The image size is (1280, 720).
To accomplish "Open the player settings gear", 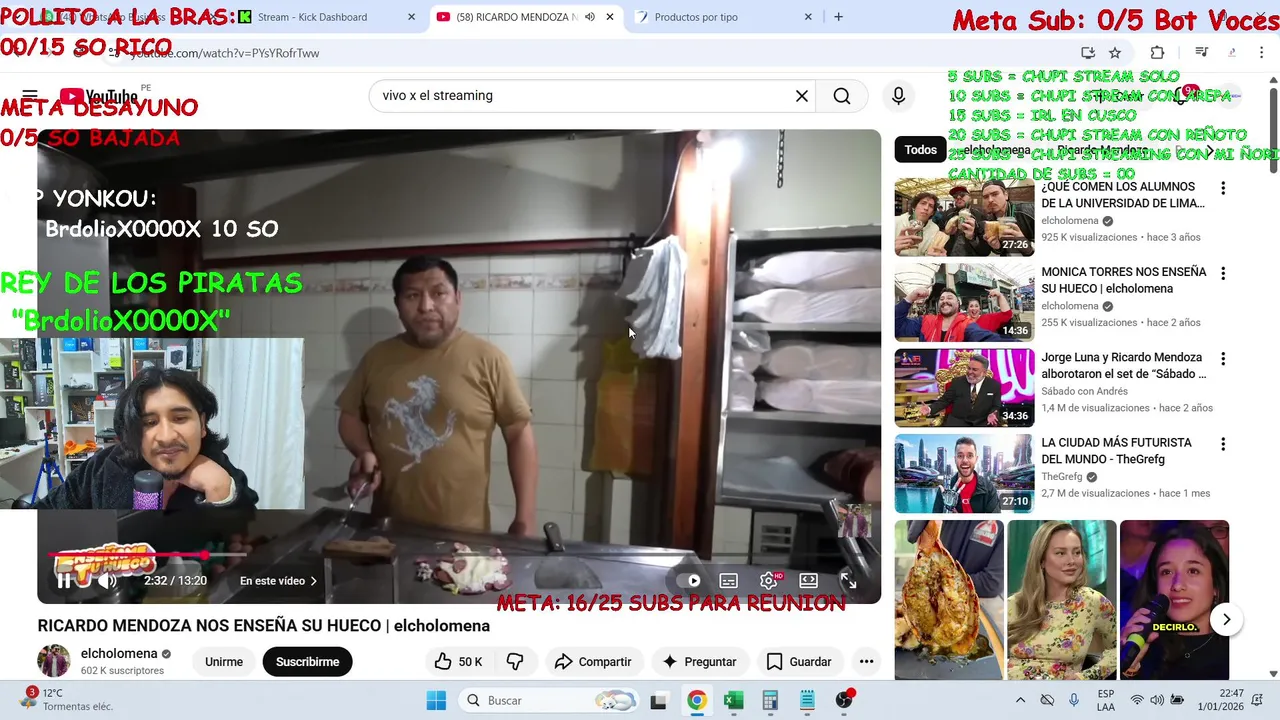I will [x=769, y=581].
